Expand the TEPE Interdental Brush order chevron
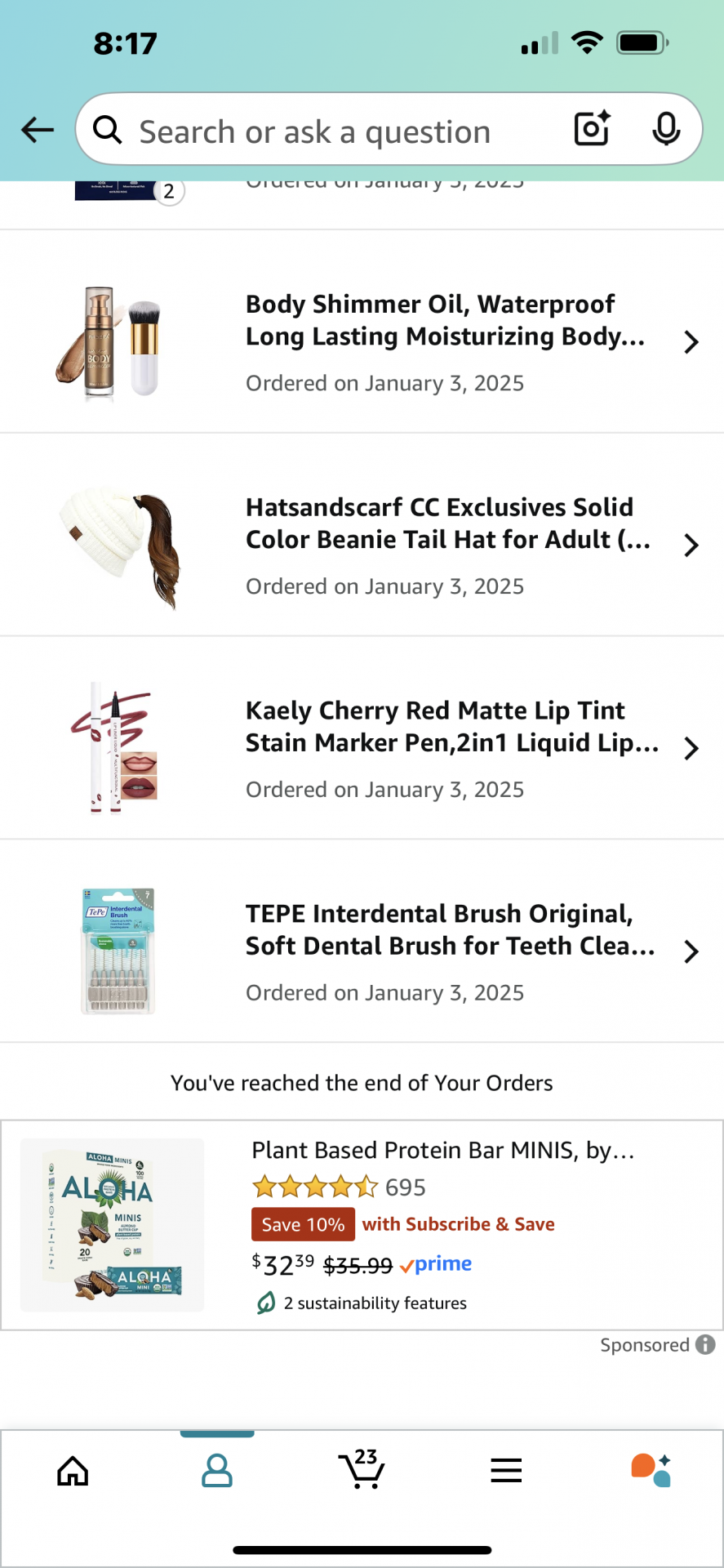 691,951
